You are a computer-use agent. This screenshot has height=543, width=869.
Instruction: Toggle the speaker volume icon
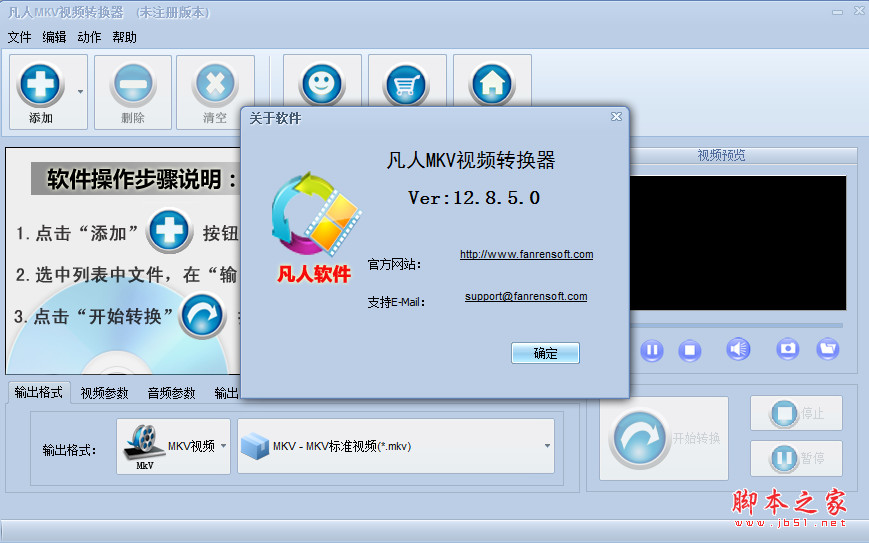(738, 349)
